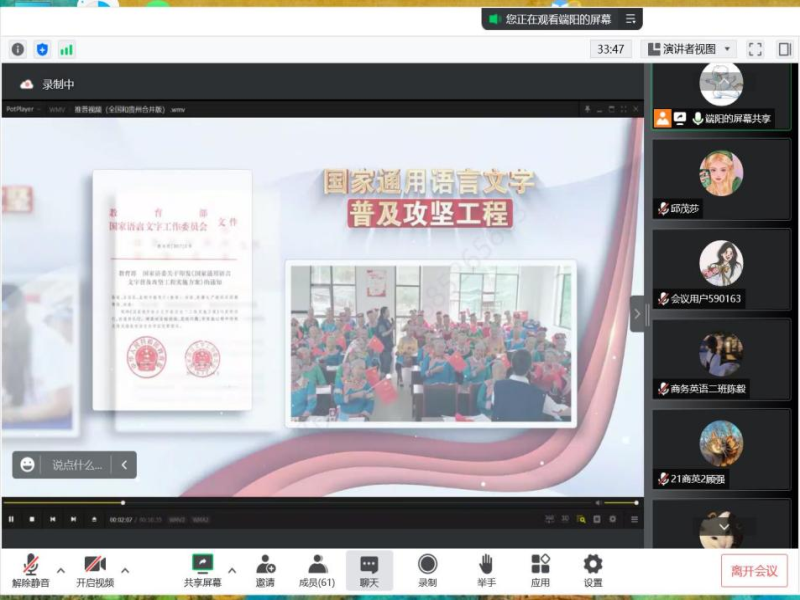Screen dimensions: 800x600
Task: Open the PotPlayer screen capture icon
Action: click(597, 519)
